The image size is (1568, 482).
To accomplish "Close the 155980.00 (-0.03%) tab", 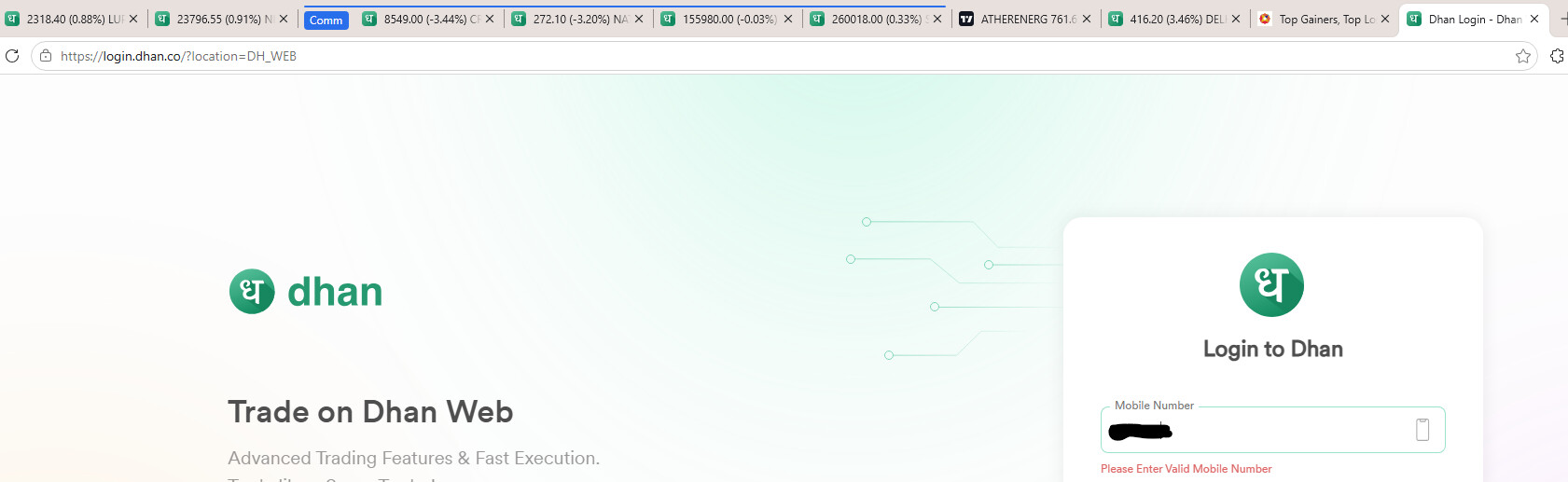I will [x=788, y=19].
